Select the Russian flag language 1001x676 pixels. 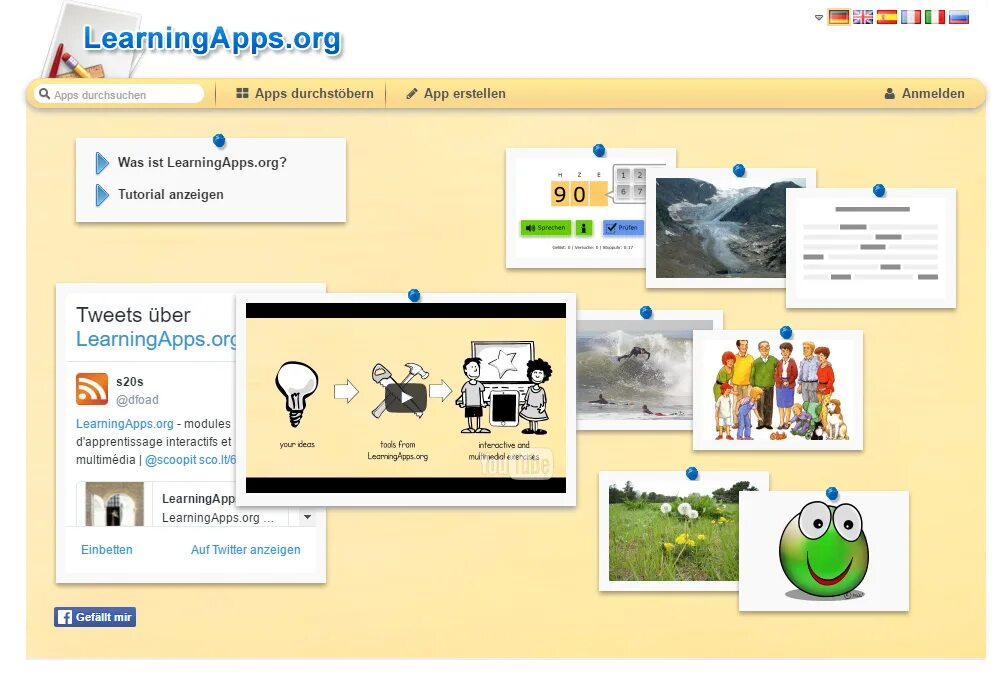point(959,17)
